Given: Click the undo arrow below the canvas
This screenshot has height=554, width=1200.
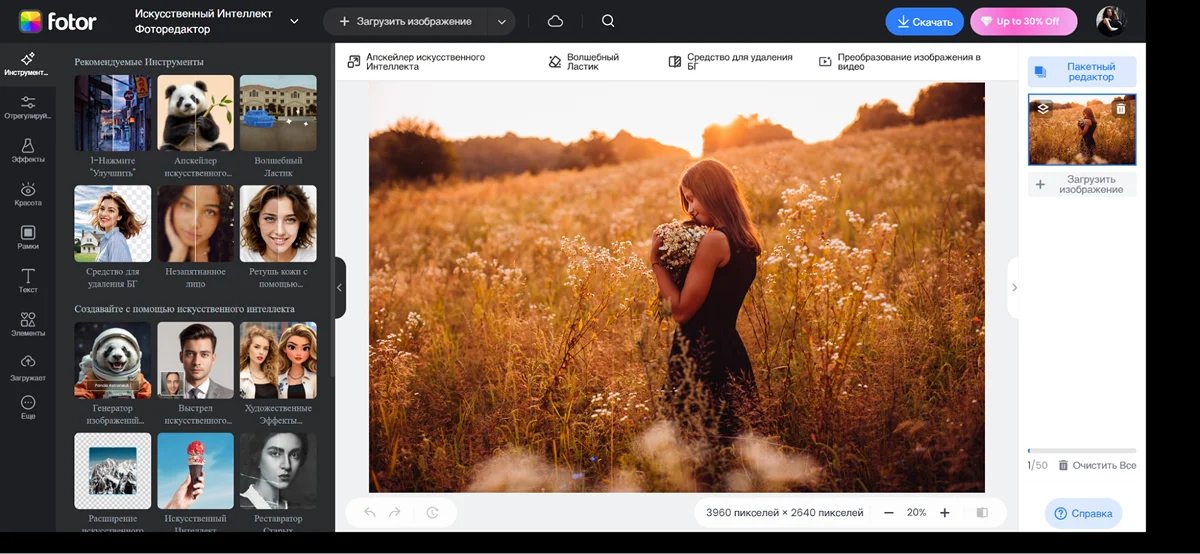Looking at the screenshot, I should coord(370,512).
